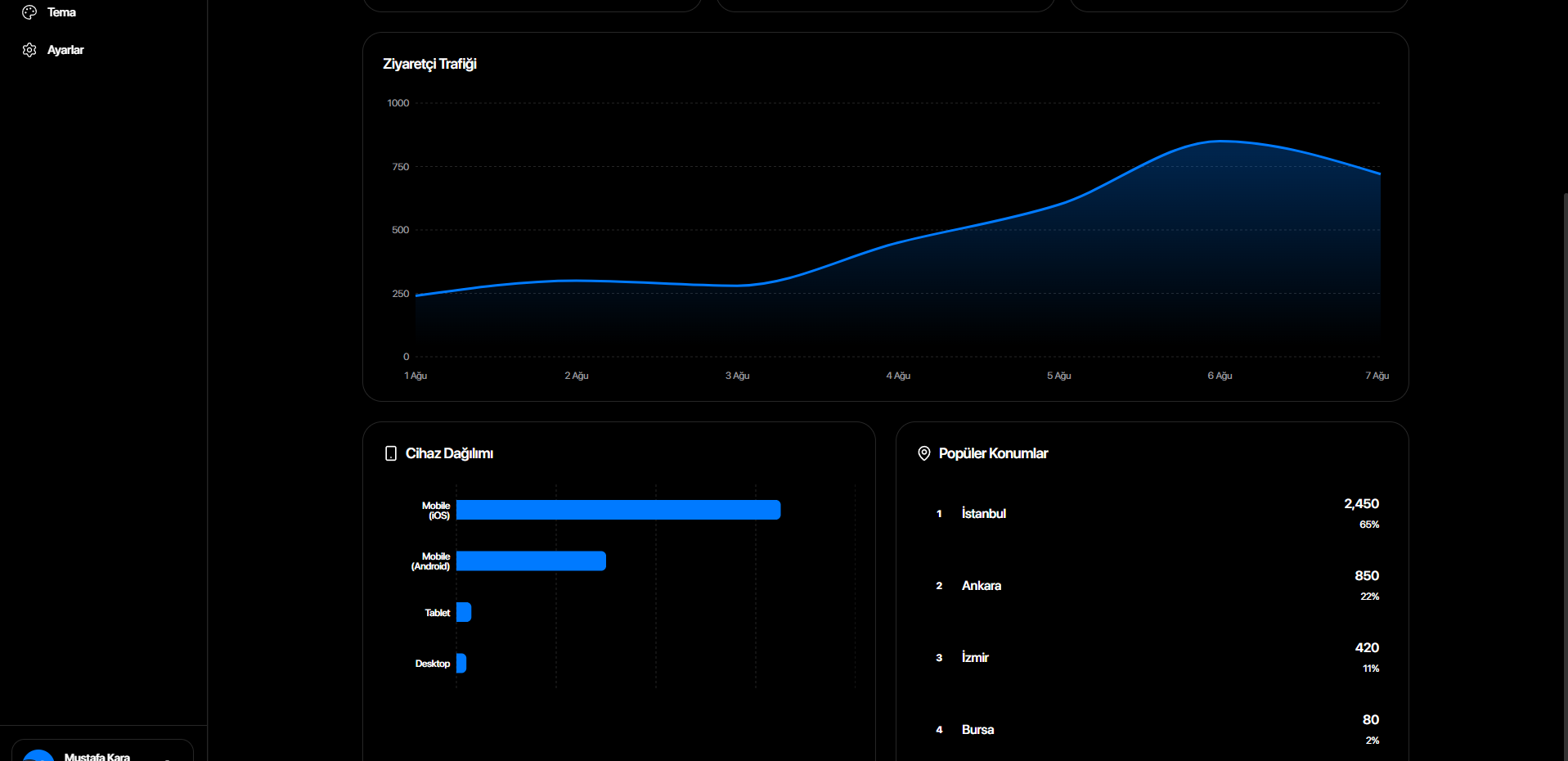Open the Ayarlar gear icon
The width and height of the screenshot is (1568, 761).
pyautogui.click(x=29, y=50)
